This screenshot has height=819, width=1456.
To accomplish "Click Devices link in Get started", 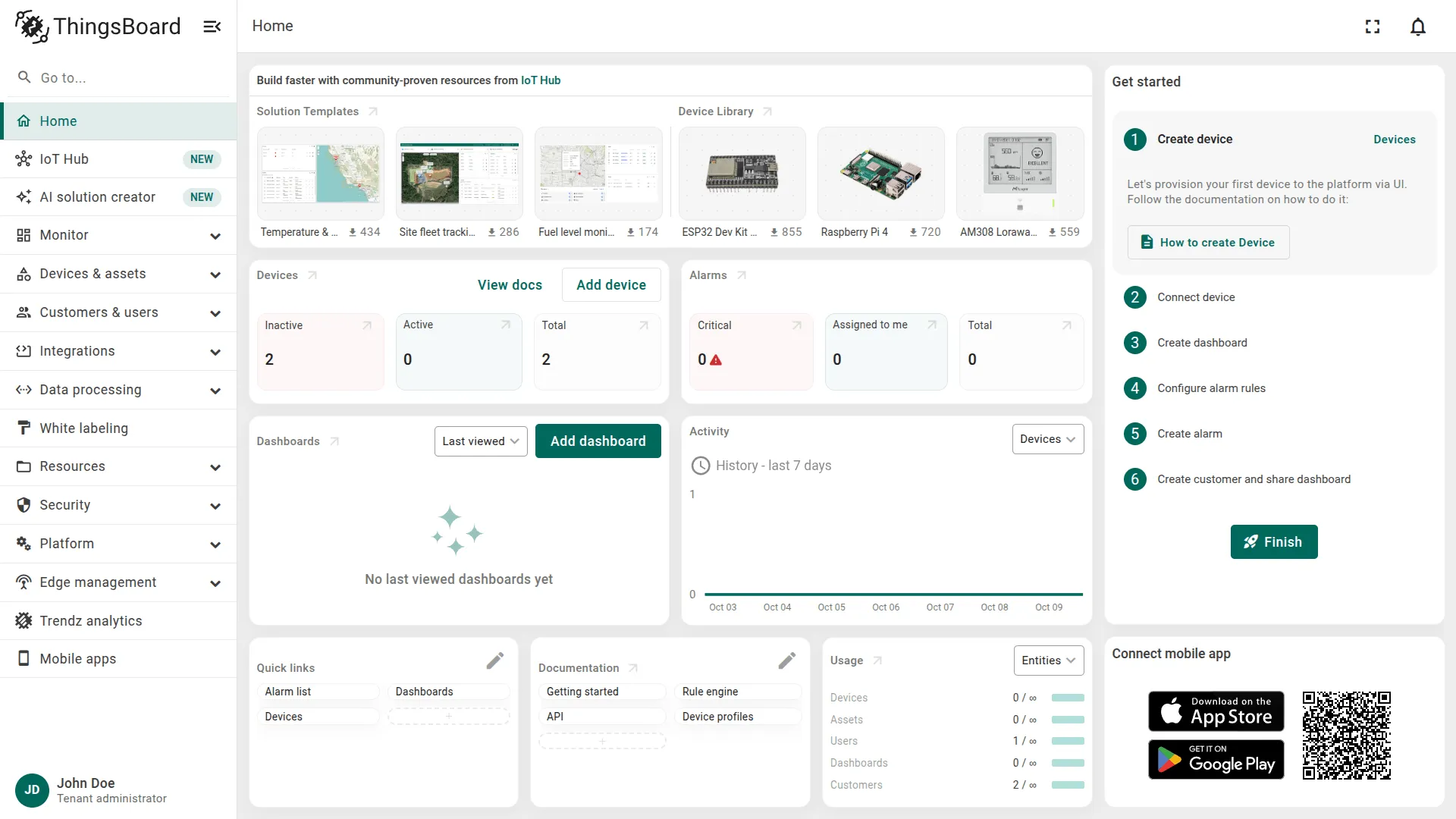I will [x=1395, y=140].
